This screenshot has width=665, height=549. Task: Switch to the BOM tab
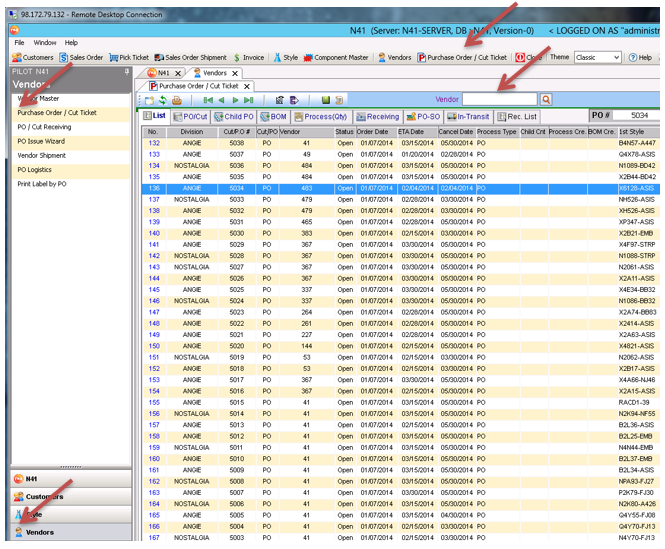(x=272, y=117)
